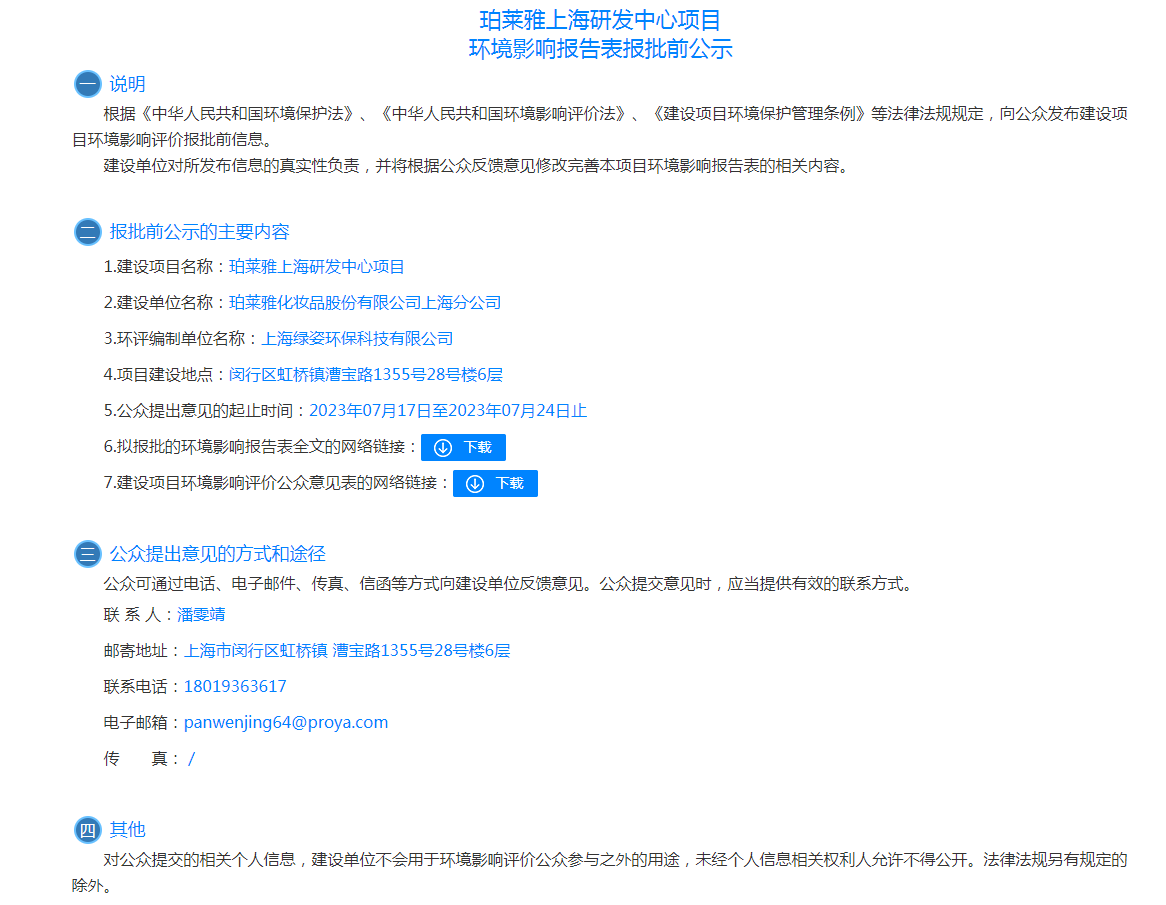Click EIA agency 上海绿姿环保科技有限公司

click(357, 339)
